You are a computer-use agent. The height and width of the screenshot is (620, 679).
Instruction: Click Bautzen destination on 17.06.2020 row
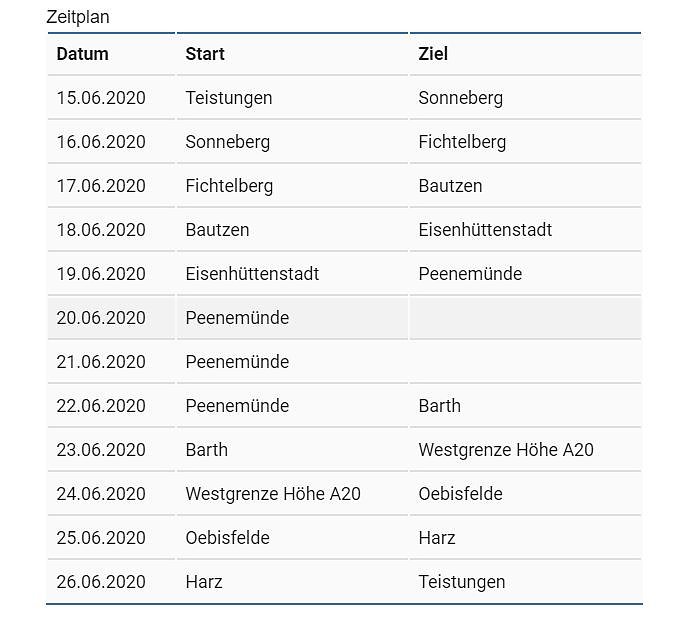pos(450,186)
